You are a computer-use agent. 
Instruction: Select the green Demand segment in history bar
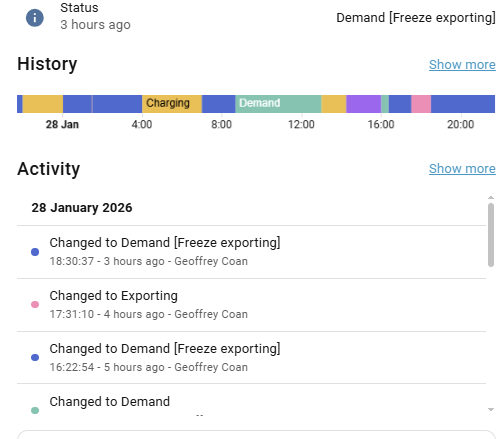(278, 104)
